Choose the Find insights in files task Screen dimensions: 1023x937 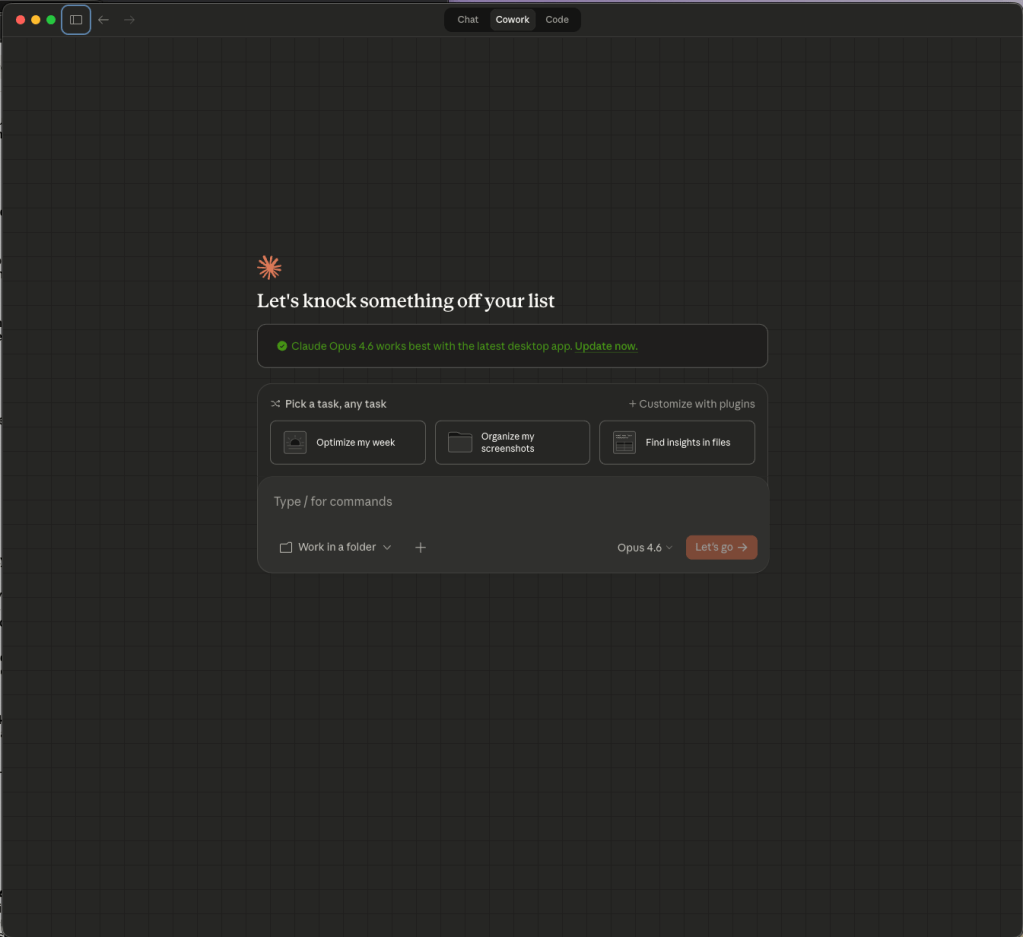687,442
